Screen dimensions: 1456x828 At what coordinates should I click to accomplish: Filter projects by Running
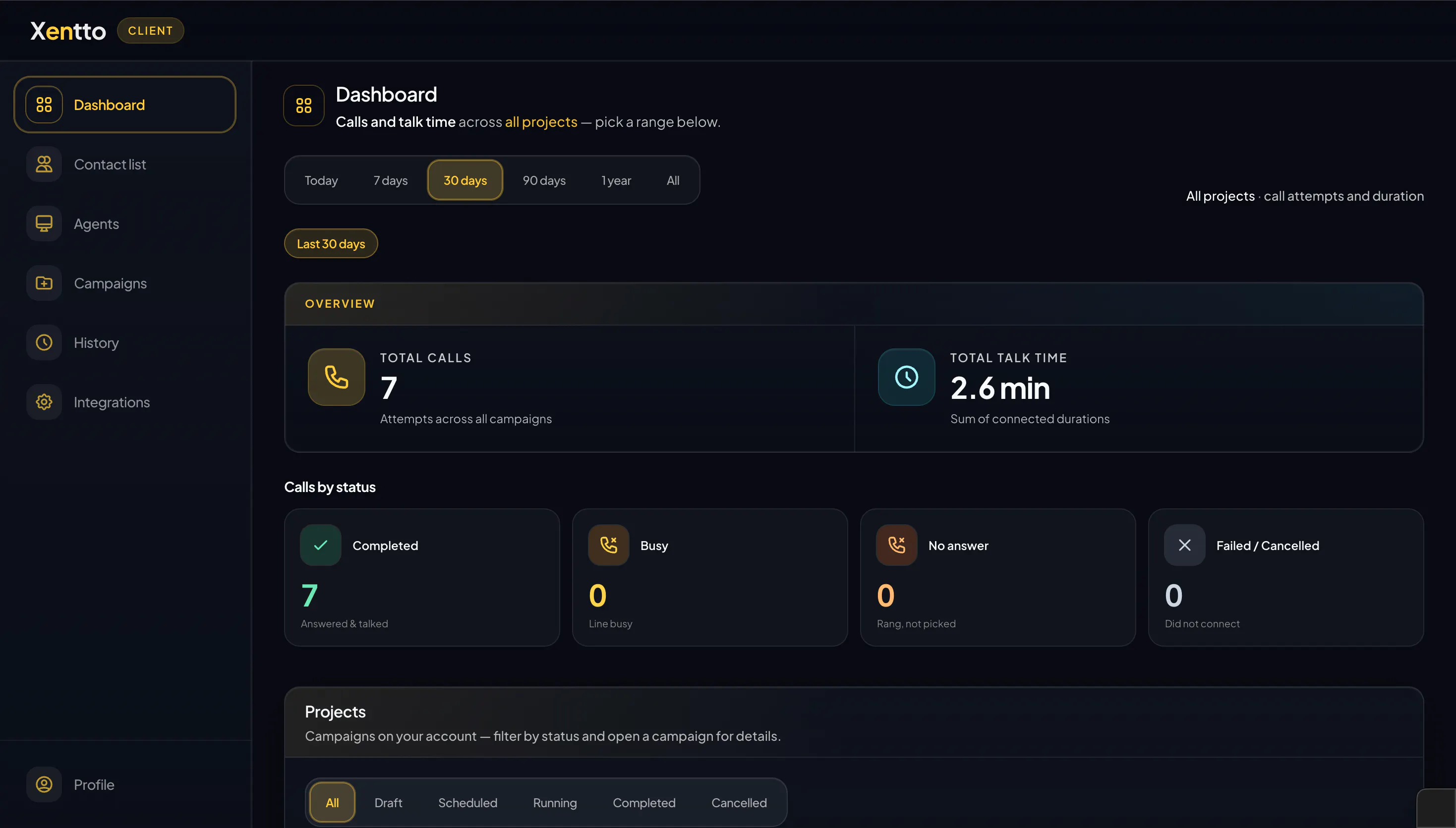(555, 802)
